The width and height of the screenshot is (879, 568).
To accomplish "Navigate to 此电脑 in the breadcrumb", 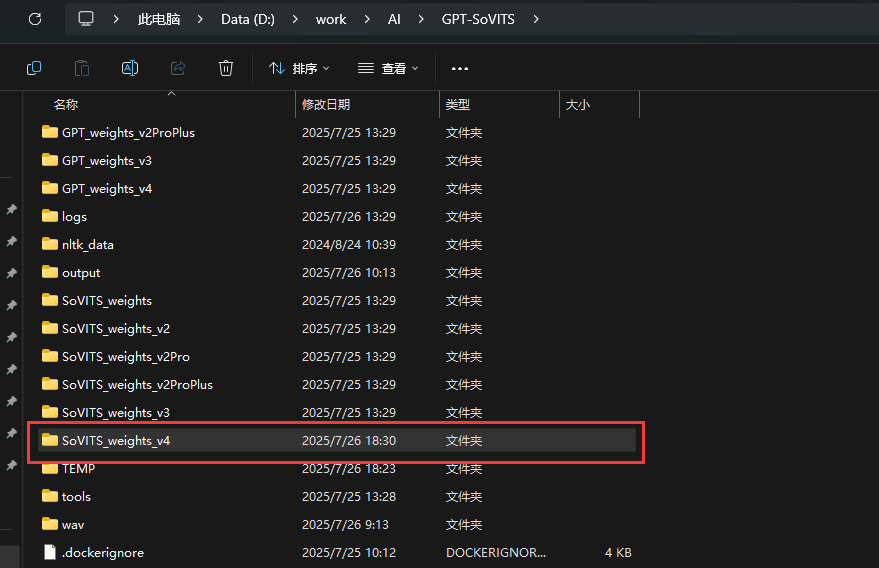I will (158, 19).
